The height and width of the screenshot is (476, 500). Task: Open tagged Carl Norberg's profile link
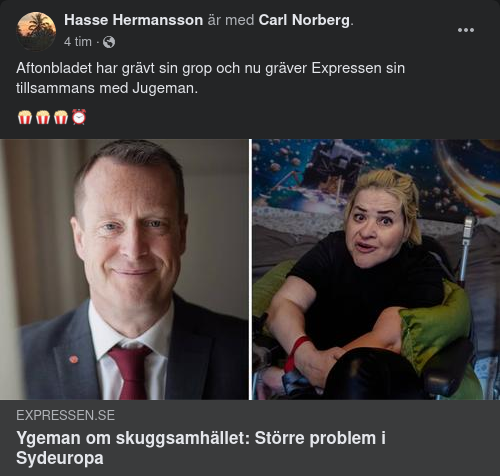304,20
